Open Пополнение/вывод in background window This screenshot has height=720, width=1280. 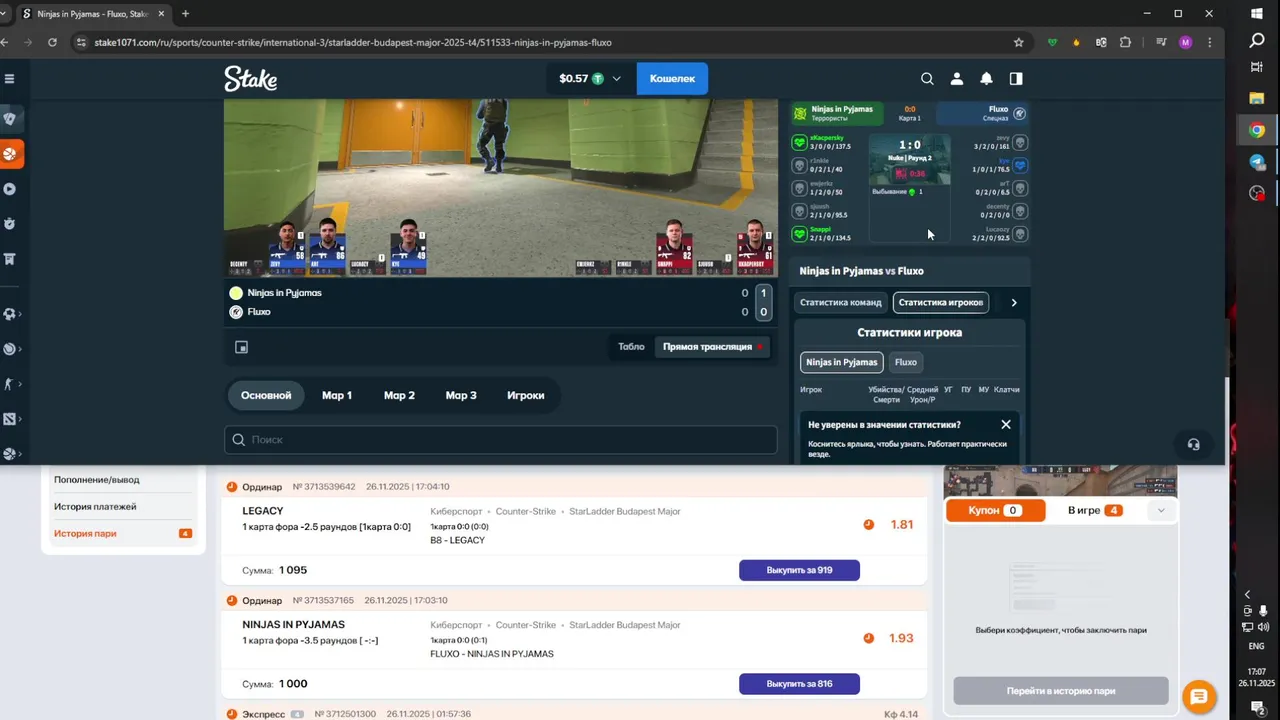pos(97,480)
